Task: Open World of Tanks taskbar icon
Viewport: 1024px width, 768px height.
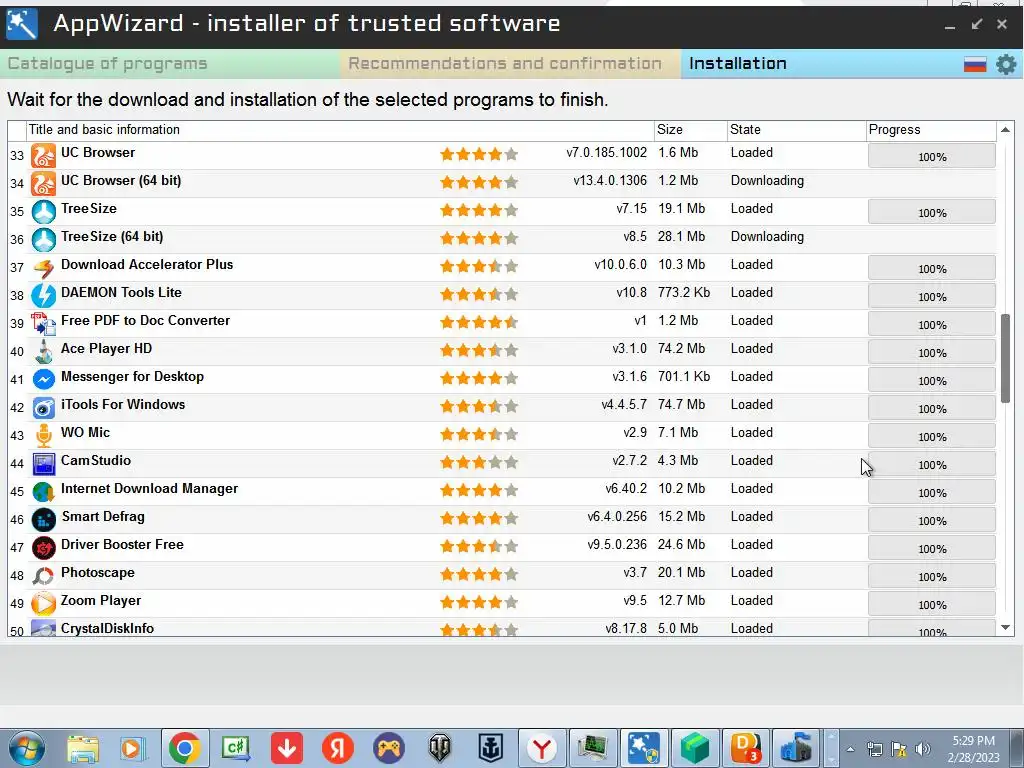Action: point(440,748)
